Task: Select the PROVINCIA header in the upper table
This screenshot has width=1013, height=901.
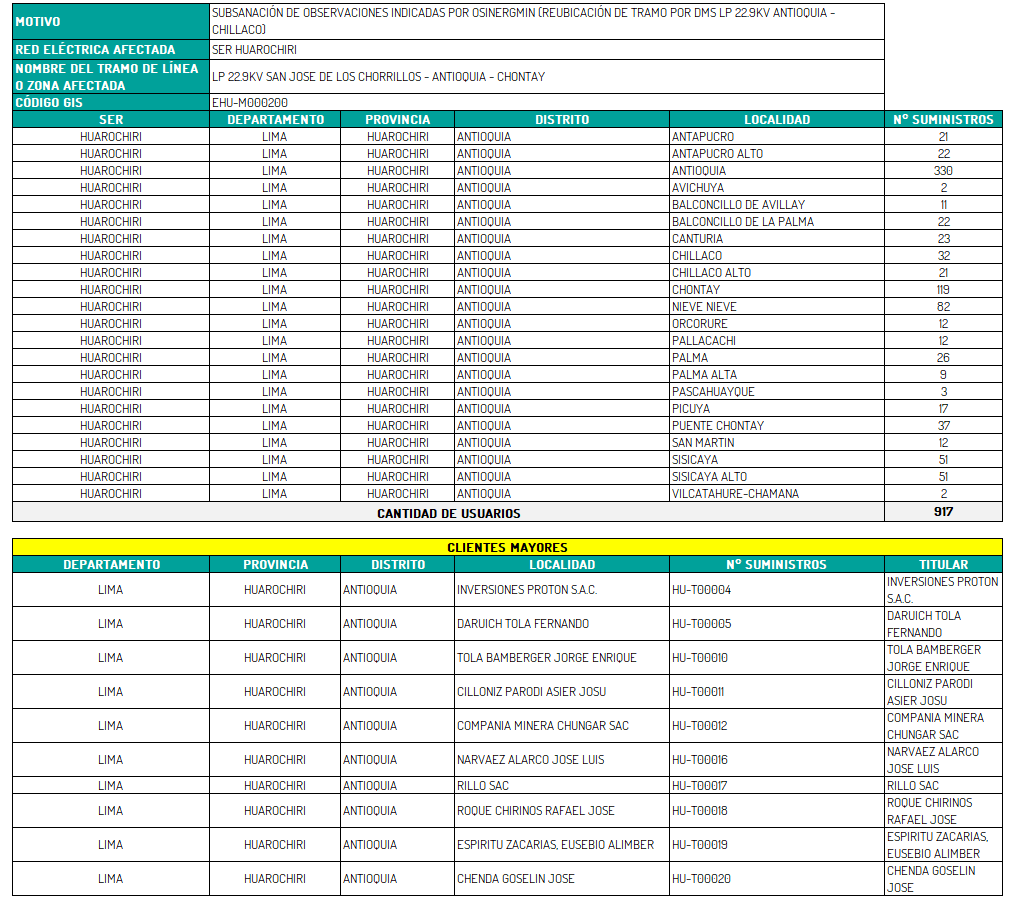Action: [x=397, y=120]
